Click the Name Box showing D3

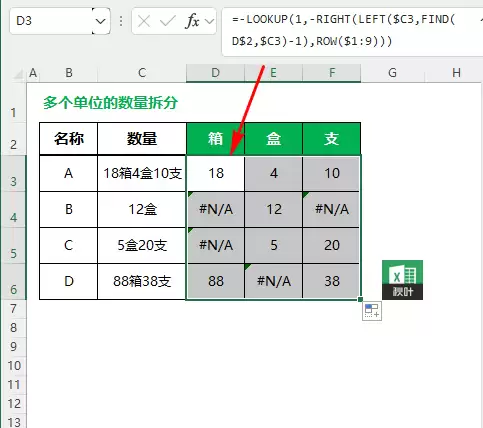click(x=51, y=21)
